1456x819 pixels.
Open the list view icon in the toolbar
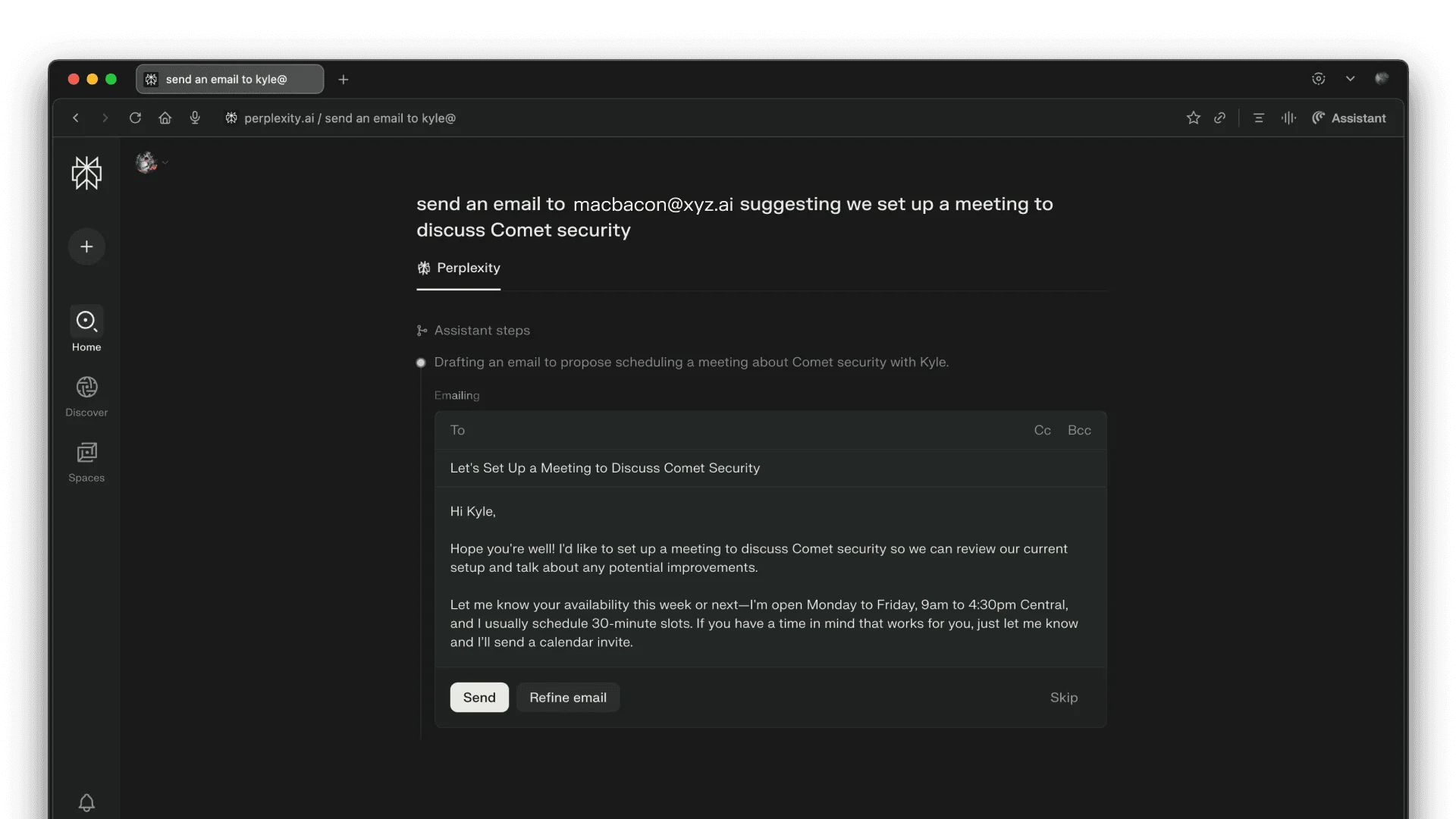tap(1259, 118)
